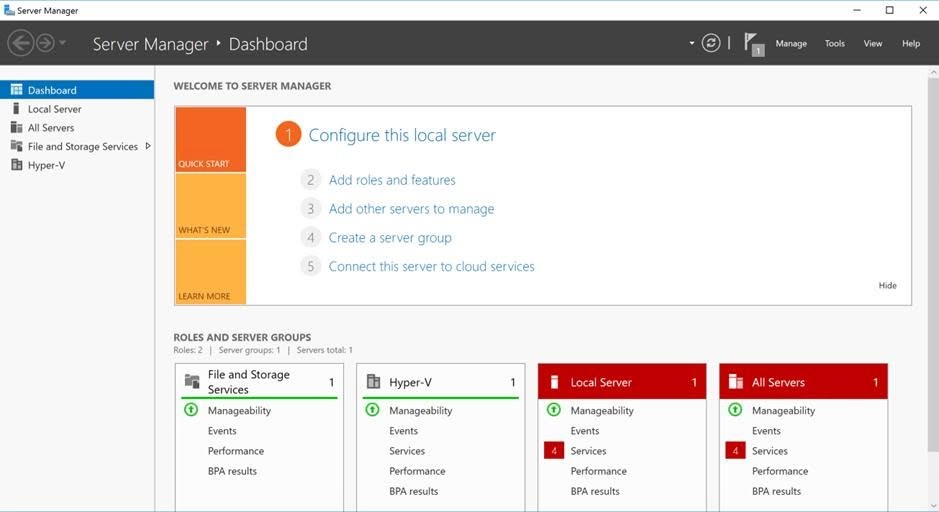Open the Manage menu
Screen dimensions: 939x512
[791, 44]
